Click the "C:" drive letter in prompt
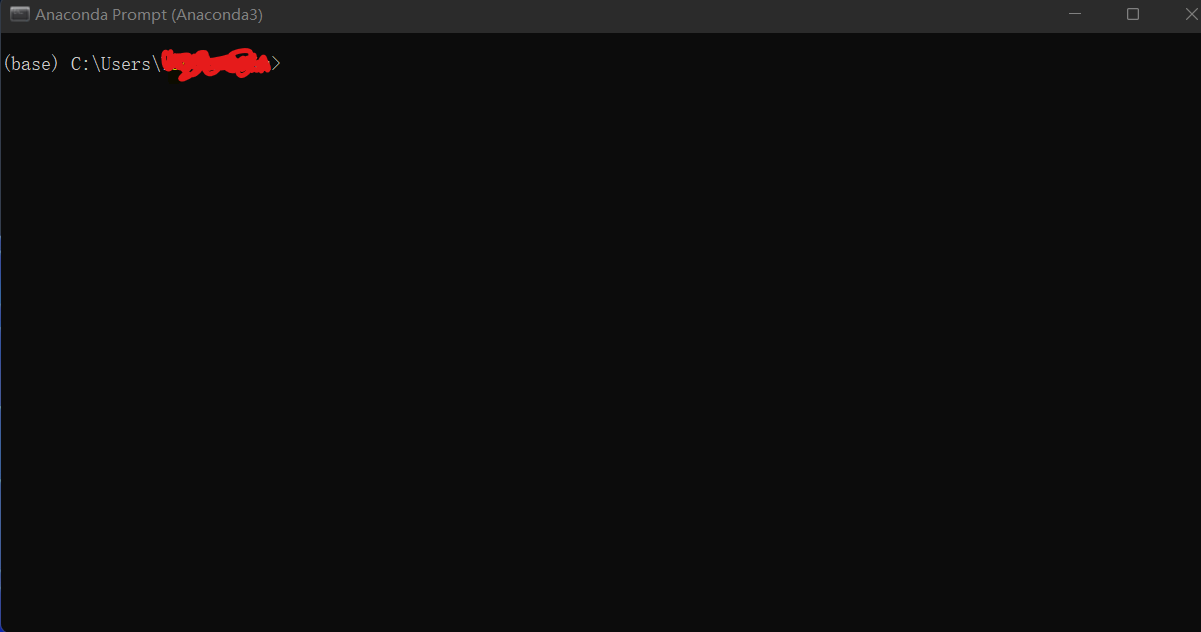This screenshot has width=1201, height=632. [x=81, y=64]
